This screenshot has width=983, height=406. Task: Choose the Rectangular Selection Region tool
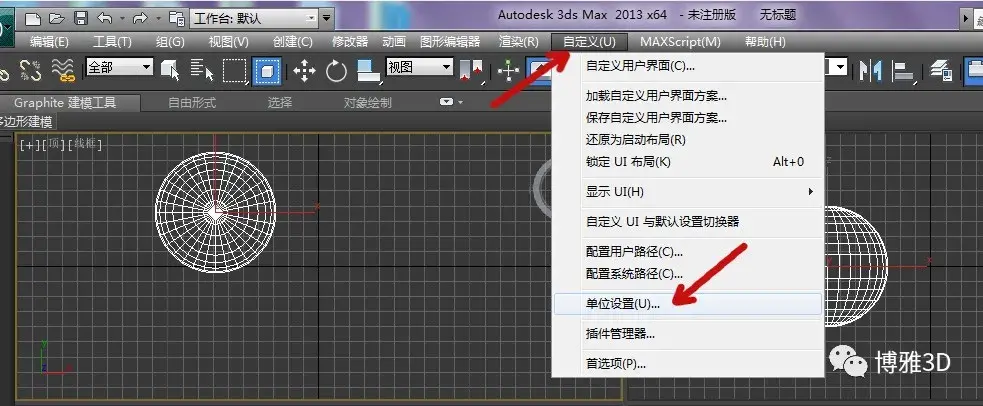235,71
